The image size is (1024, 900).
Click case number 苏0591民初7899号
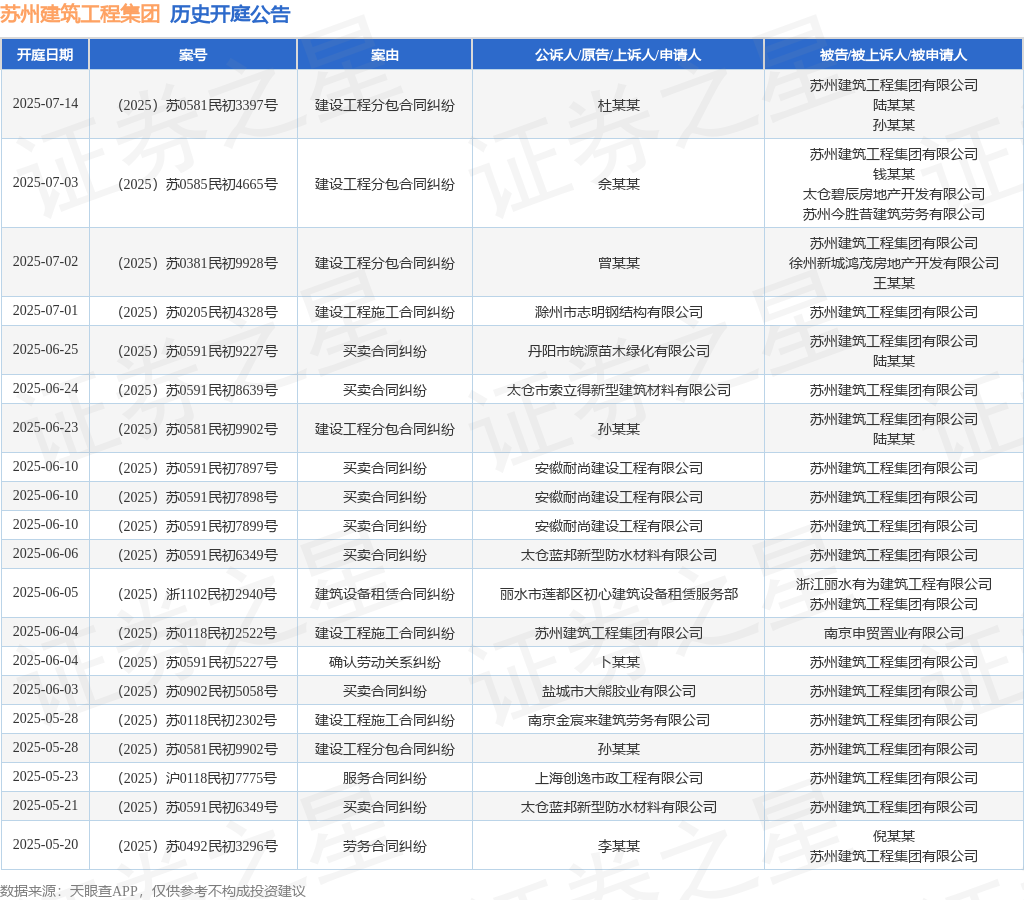(198, 526)
